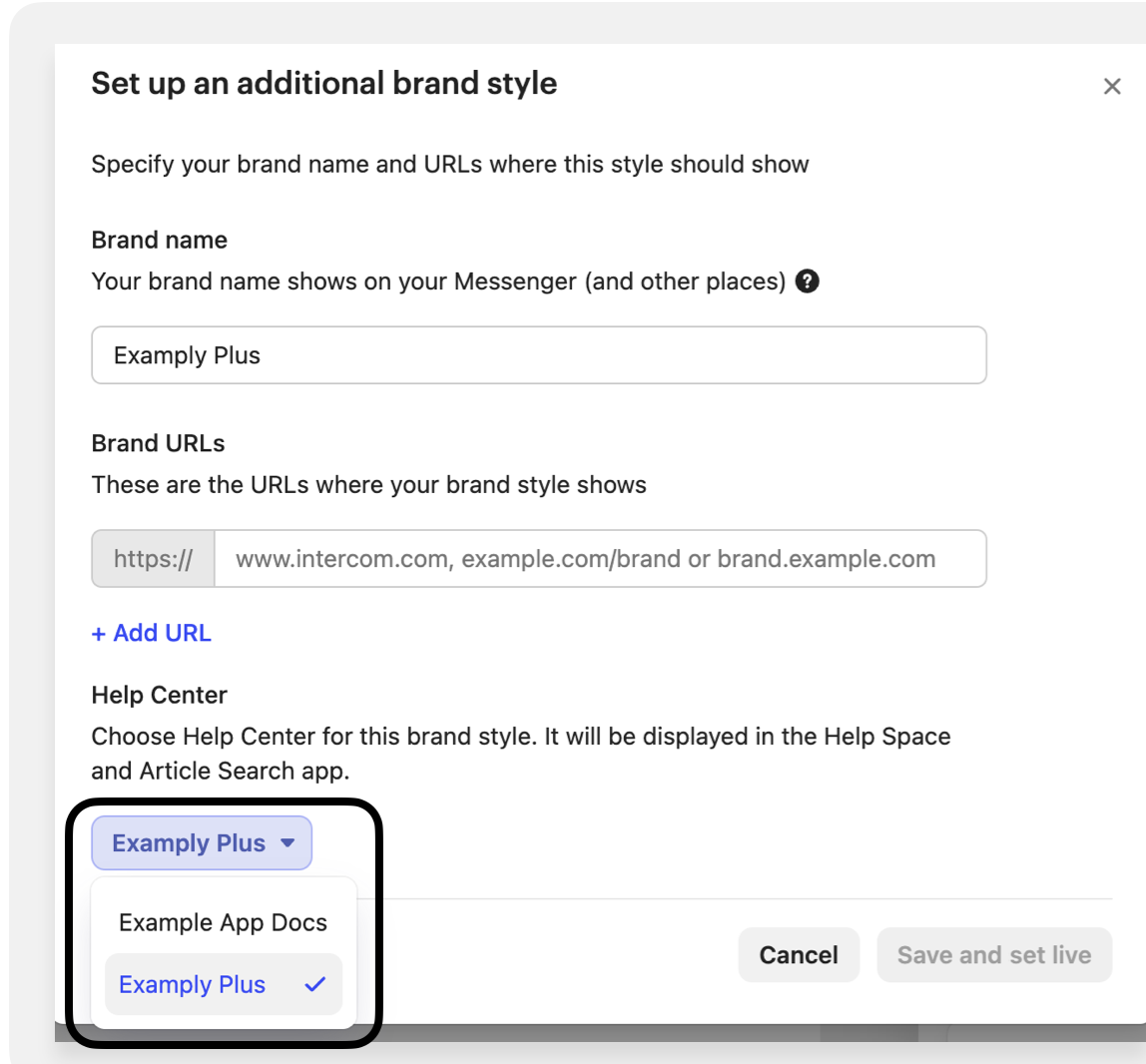Click the caret arrow on Help Center selector
The height and width of the screenshot is (1064, 1146).
coord(288,843)
